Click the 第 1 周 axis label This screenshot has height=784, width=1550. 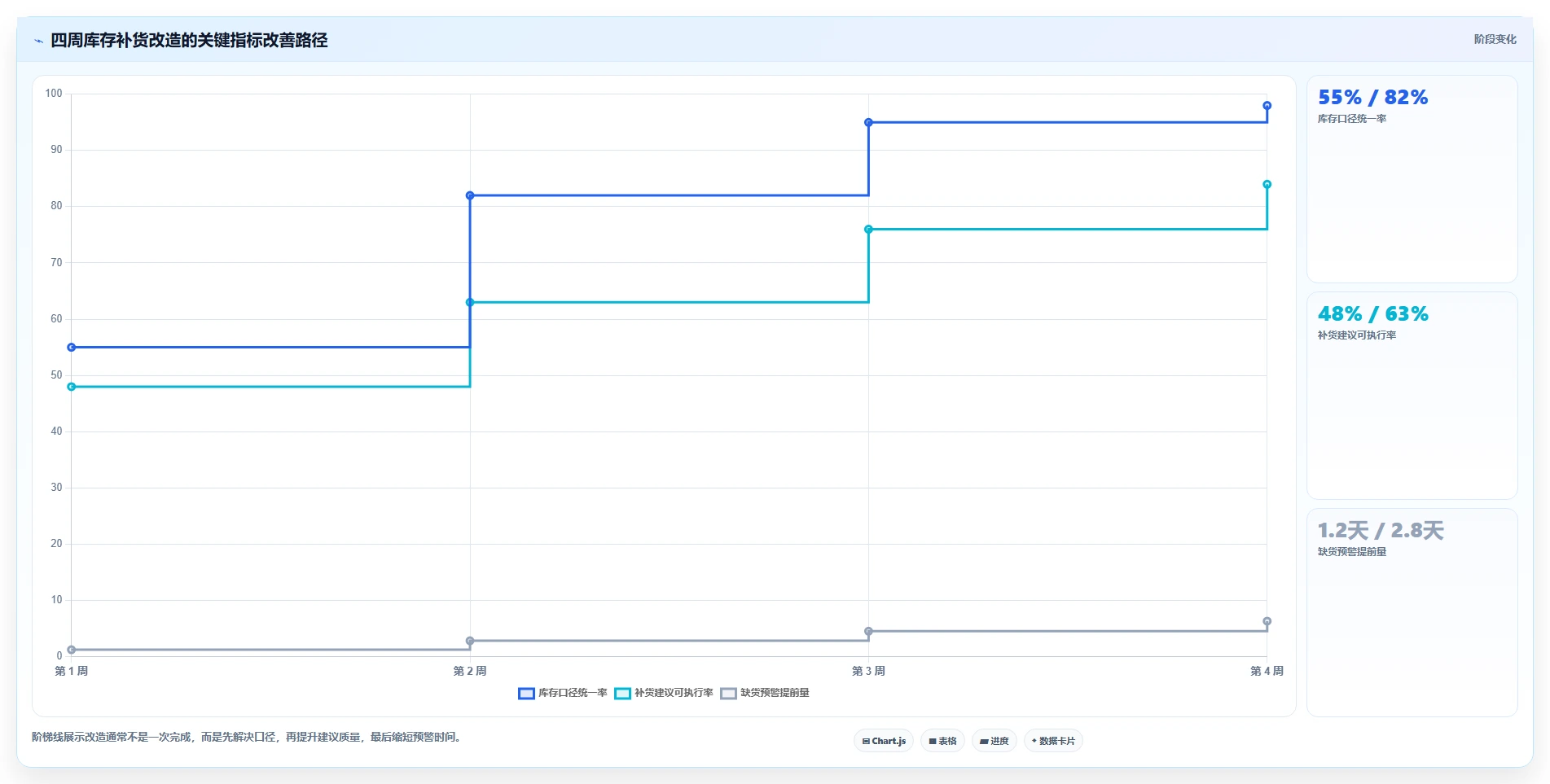click(72, 671)
